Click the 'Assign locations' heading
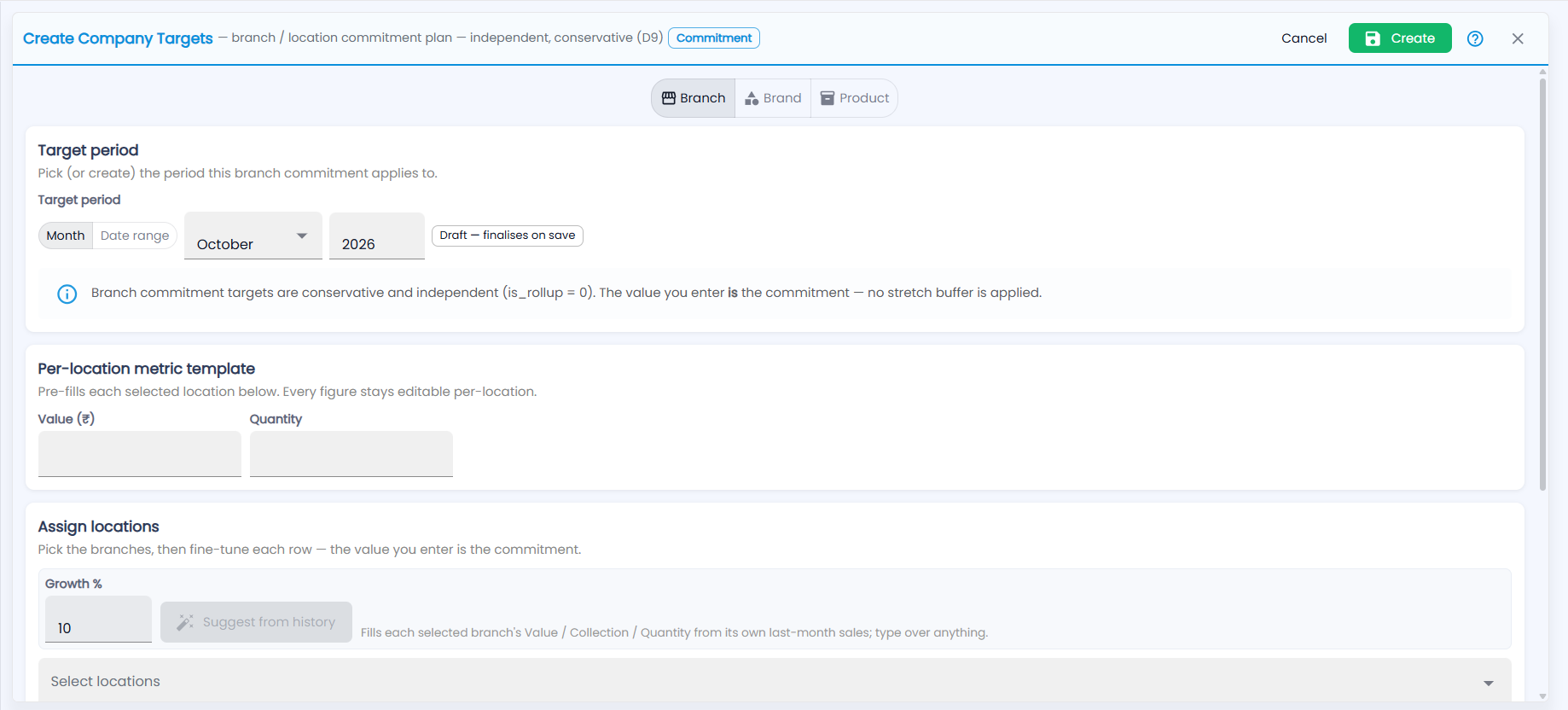Image resolution: width=1568 pixels, height=710 pixels. [99, 527]
